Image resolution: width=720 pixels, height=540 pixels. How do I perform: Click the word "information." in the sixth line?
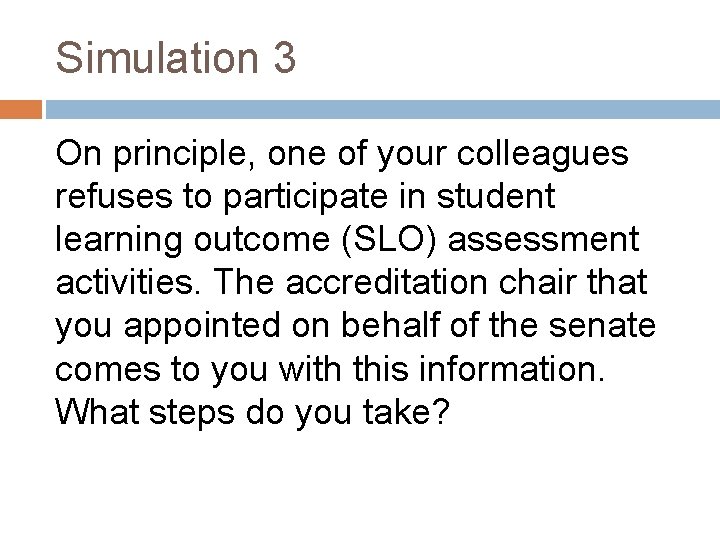pos(512,368)
